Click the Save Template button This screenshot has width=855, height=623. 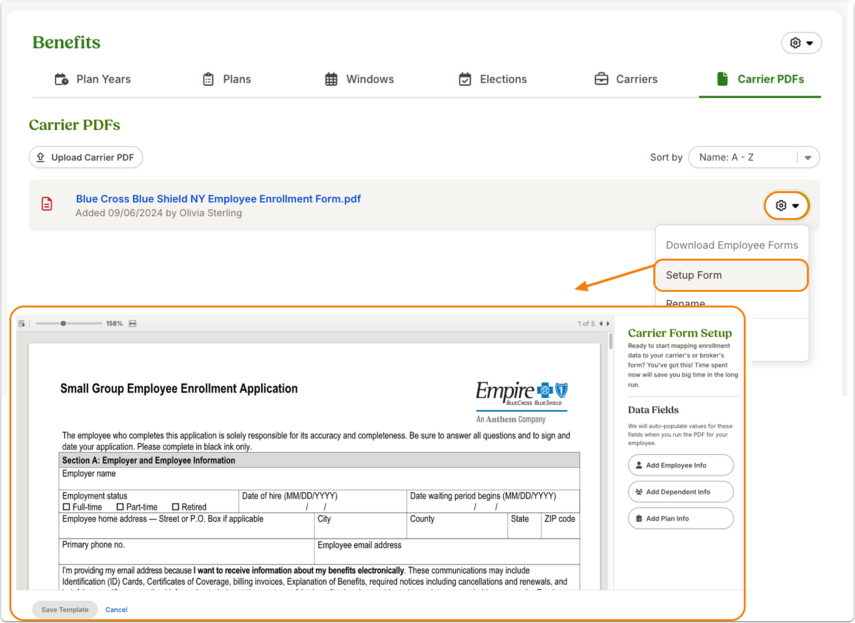click(x=65, y=609)
